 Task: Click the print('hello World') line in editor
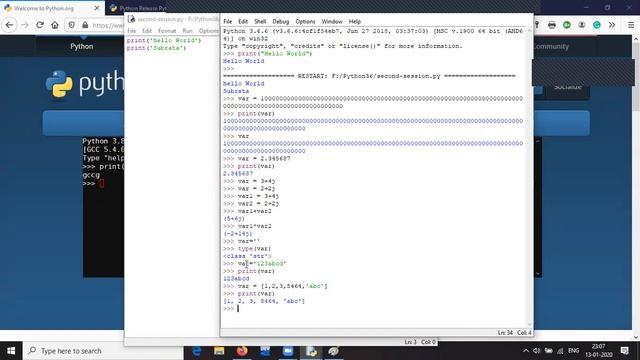(x=164, y=40)
